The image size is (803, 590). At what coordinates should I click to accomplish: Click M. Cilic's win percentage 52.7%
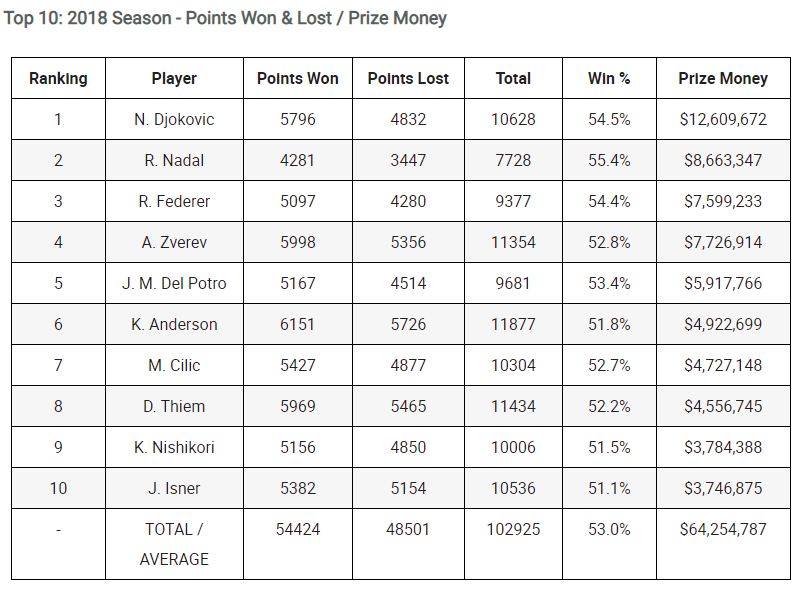(609, 365)
